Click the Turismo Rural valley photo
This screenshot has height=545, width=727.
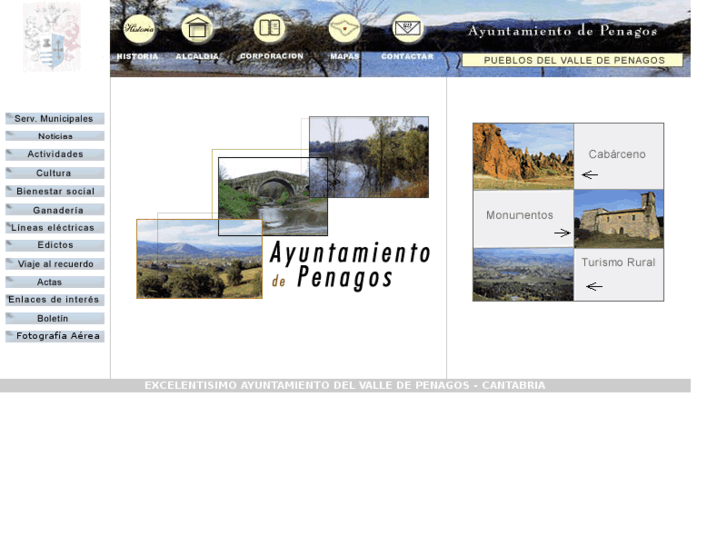click(x=523, y=275)
